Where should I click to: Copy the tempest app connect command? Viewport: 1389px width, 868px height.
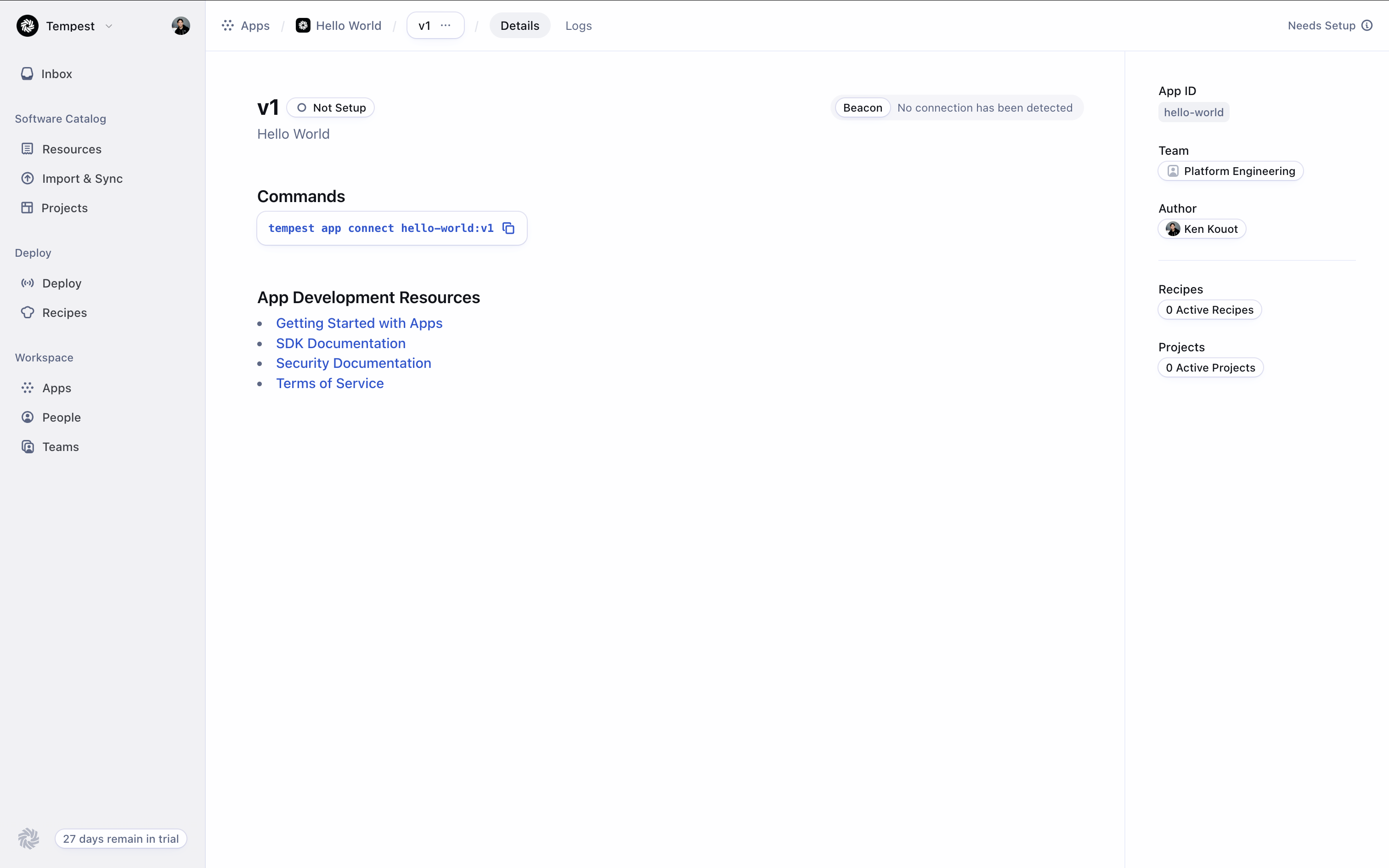point(508,229)
